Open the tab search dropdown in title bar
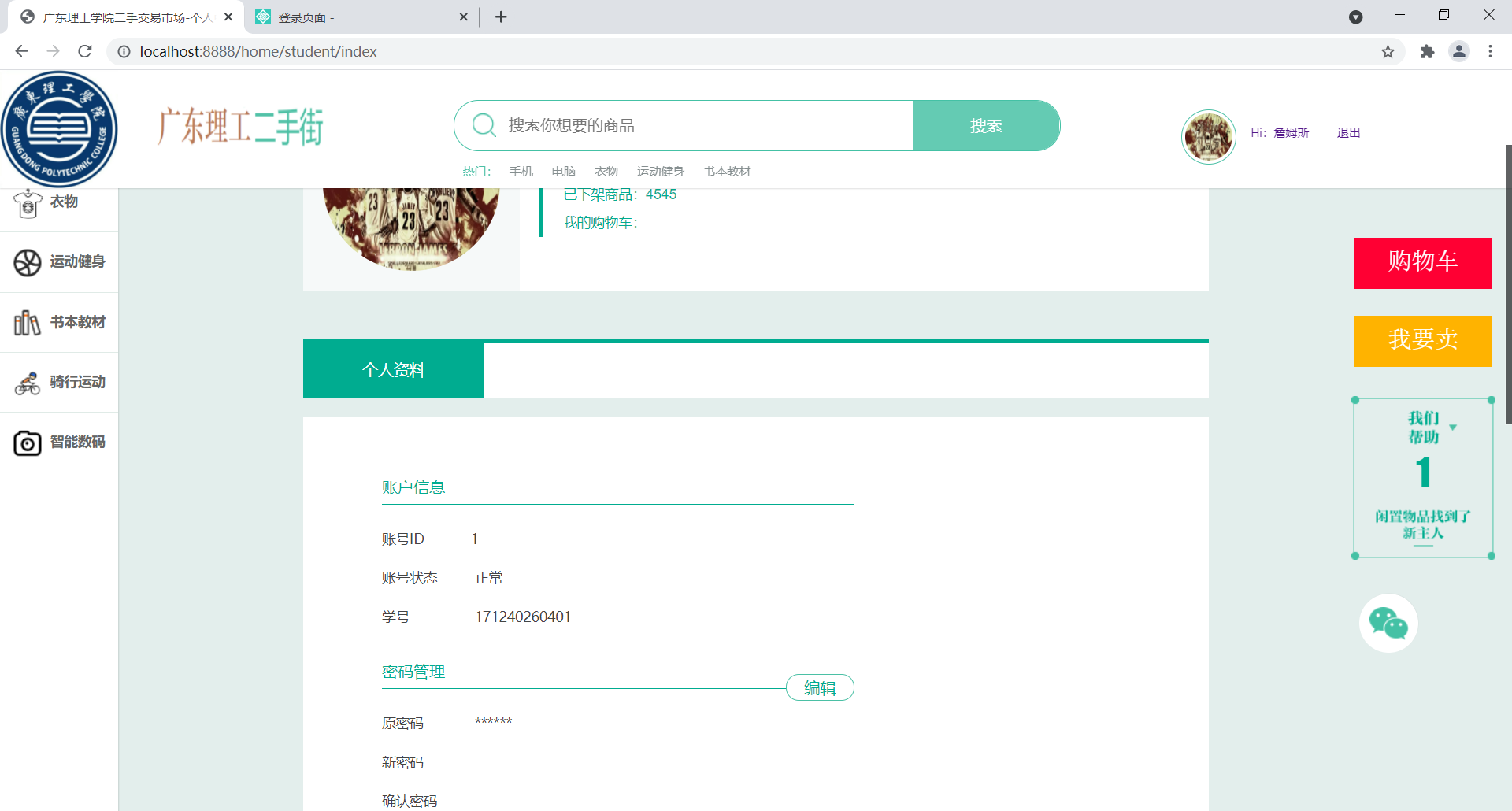Screen dimensions: 1512x811 [x=1355, y=17]
